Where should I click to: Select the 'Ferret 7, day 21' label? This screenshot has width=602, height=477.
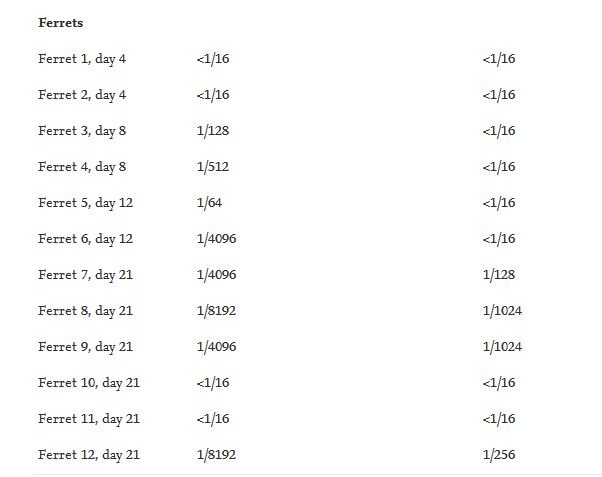click(x=85, y=275)
